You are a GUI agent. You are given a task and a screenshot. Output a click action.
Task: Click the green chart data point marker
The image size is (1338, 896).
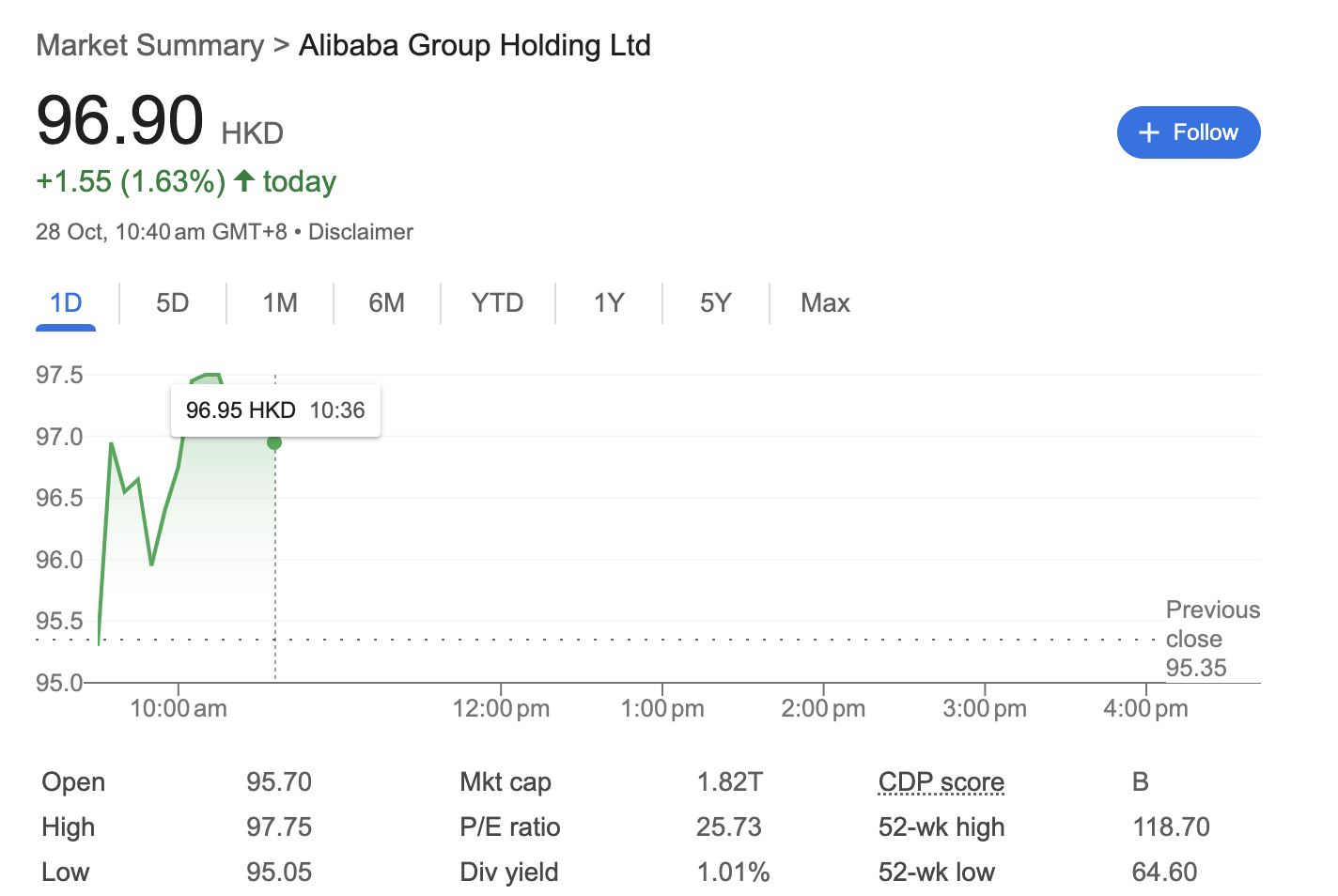(x=274, y=442)
